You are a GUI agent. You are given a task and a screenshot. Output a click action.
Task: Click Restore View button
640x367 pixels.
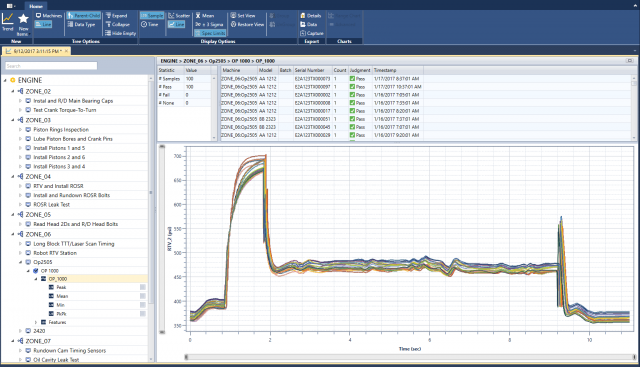point(247,24)
